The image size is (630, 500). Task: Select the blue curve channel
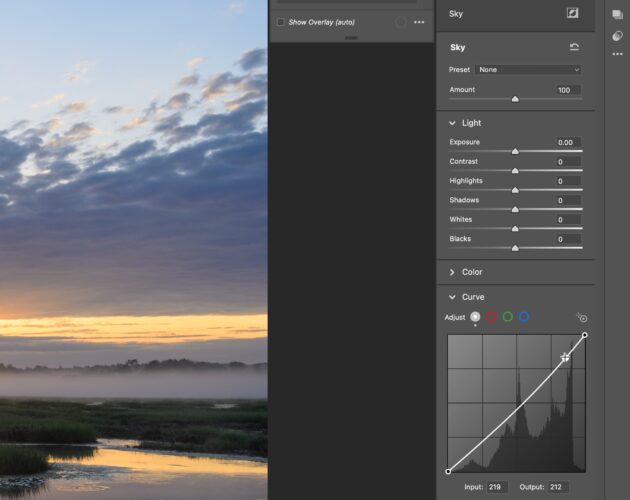tap(524, 317)
